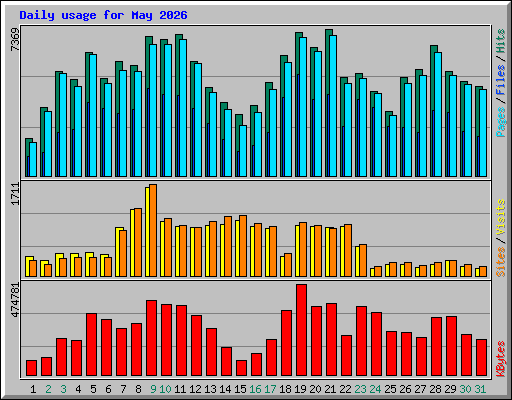
Task: Click the Sites legend label
Action: pyautogui.click(x=501, y=262)
